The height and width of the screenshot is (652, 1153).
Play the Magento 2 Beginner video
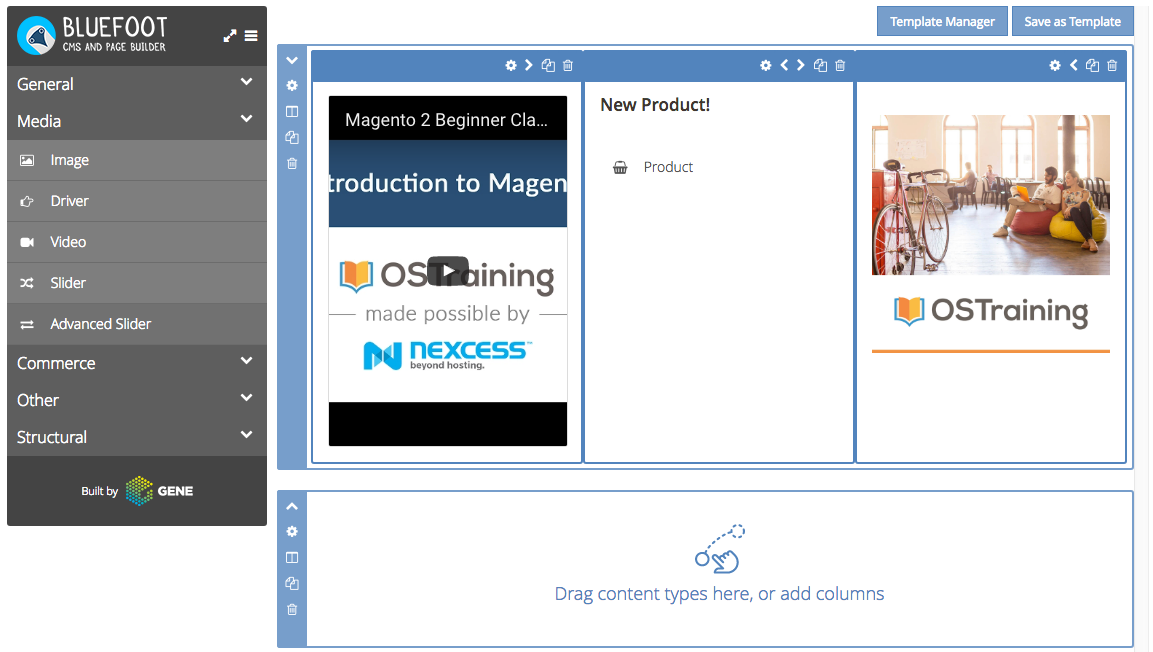pos(448,271)
